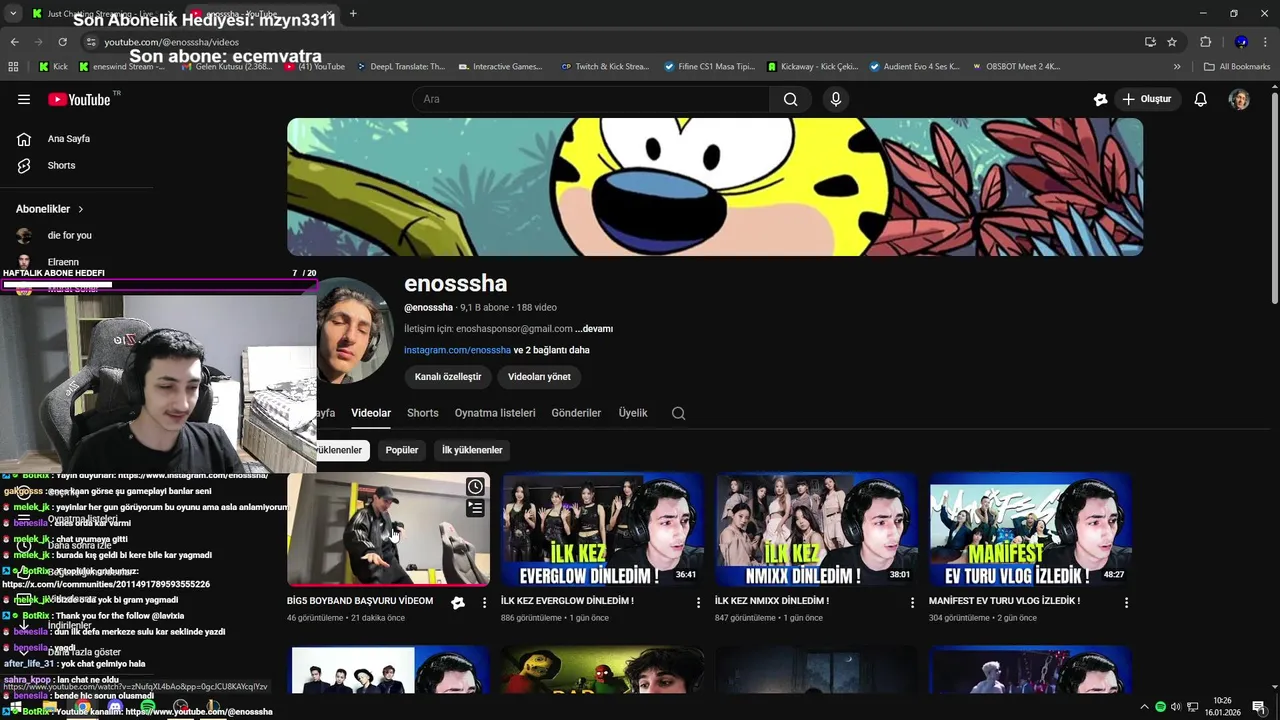The image size is (1280, 720).
Task: Open the Chrome profile icon
Action: [x=1241, y=42]
